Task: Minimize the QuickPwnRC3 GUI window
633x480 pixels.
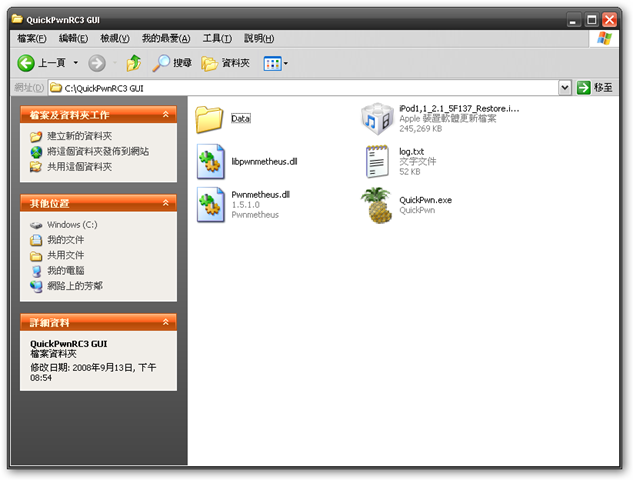Action: pyautogui.click(x=573, y=19)
